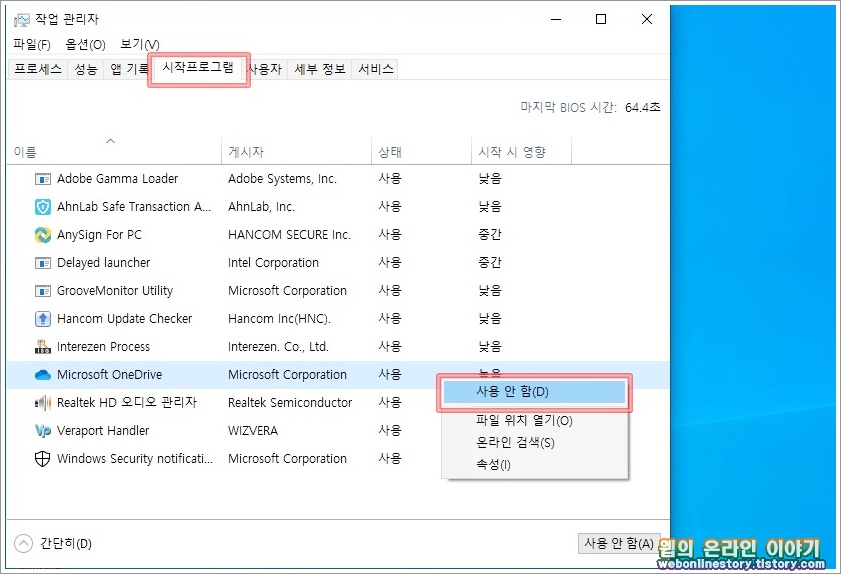
Task: Click the 낮음 impact value for Adobe Gamma Loader
Action: click(x=490, y=179)
